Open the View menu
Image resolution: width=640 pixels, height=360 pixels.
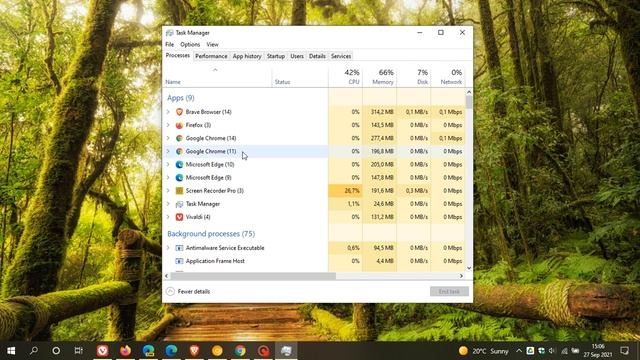[212, 44]
